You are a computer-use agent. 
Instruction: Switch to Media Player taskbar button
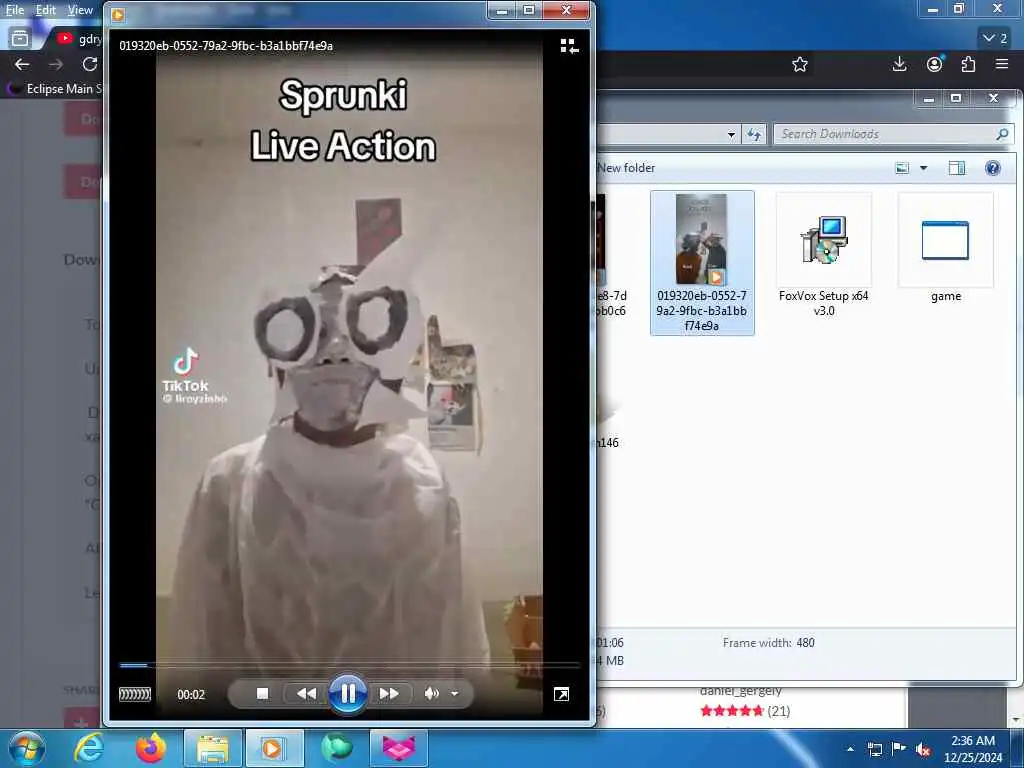[x=275, y=748]
